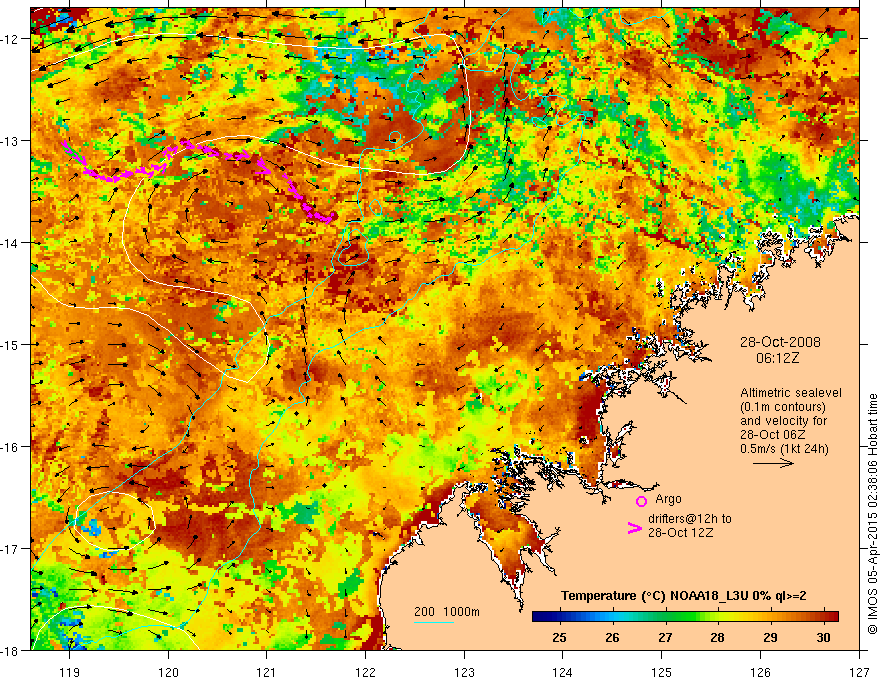The height and width of the screenshot is (680, 880).
Task: Click the magenta drifter arrowhead legend symbol
Action: (x=634, y=528)
